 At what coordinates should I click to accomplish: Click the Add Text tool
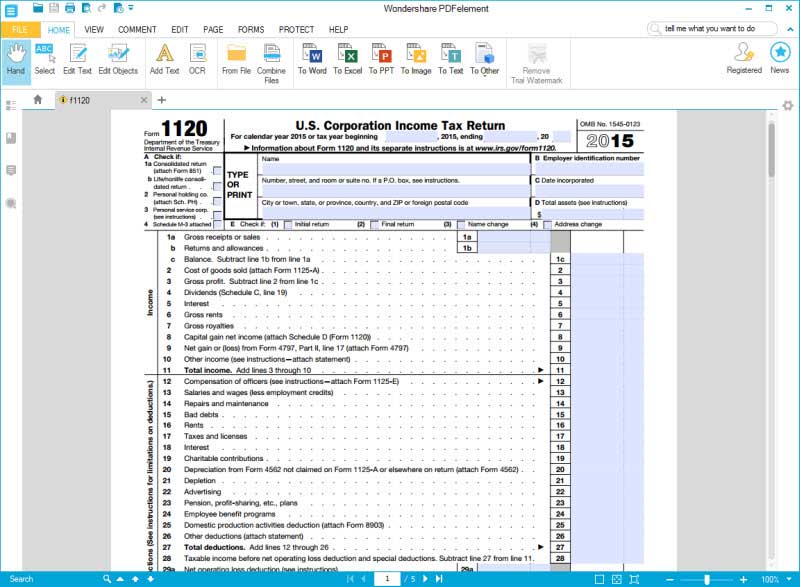pos(164,60)
